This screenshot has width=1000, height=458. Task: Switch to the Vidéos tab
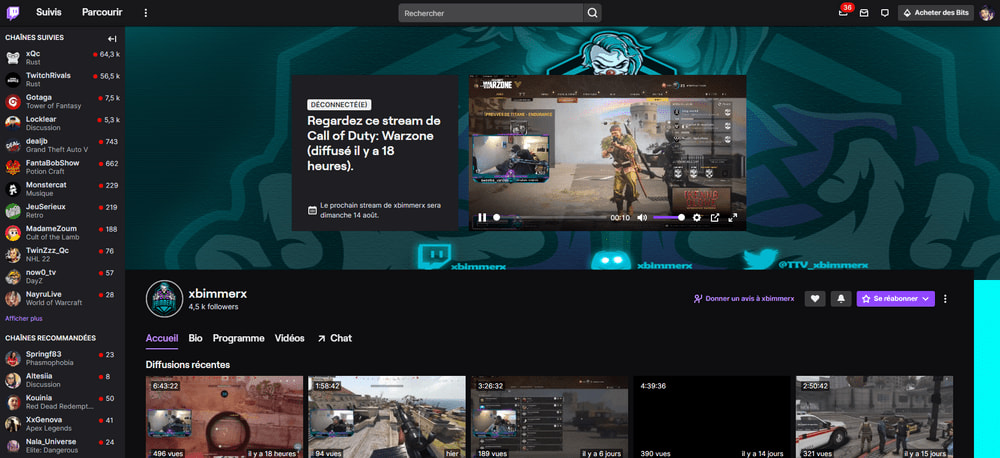tap(290, 338)
